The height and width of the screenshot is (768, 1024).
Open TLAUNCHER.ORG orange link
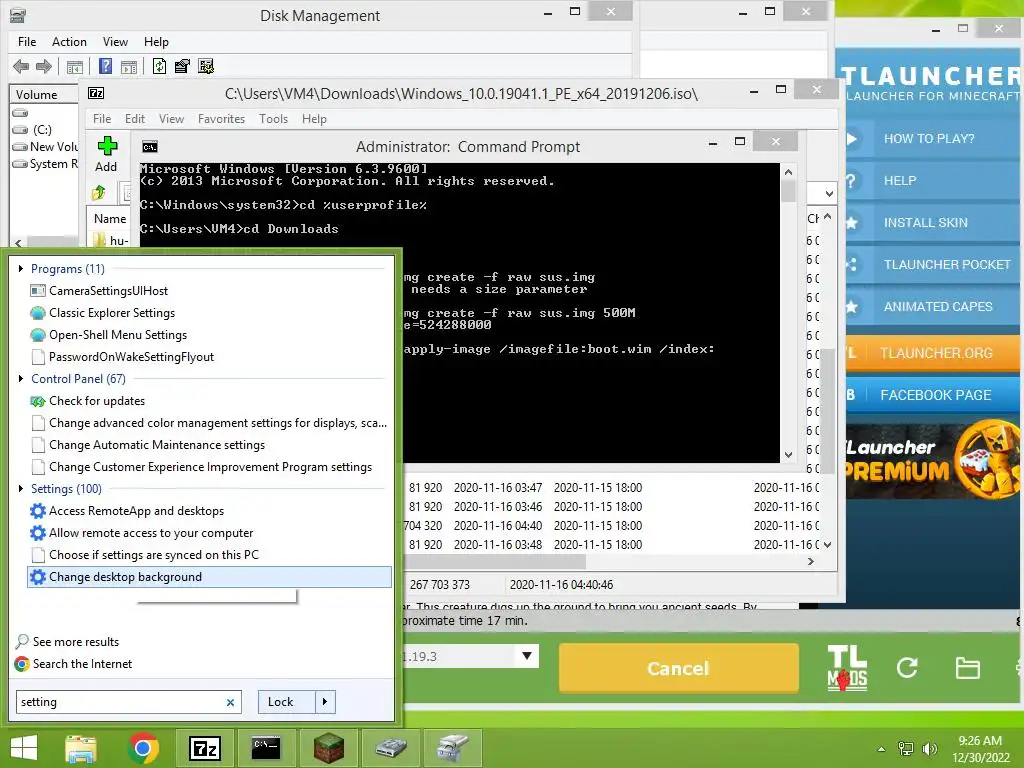[x=935, y=353]
